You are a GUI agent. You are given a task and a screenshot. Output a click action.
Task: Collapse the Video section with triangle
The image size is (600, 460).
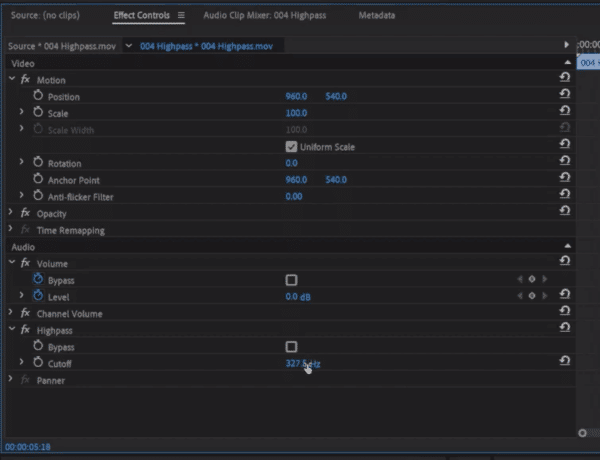(567, 63)
